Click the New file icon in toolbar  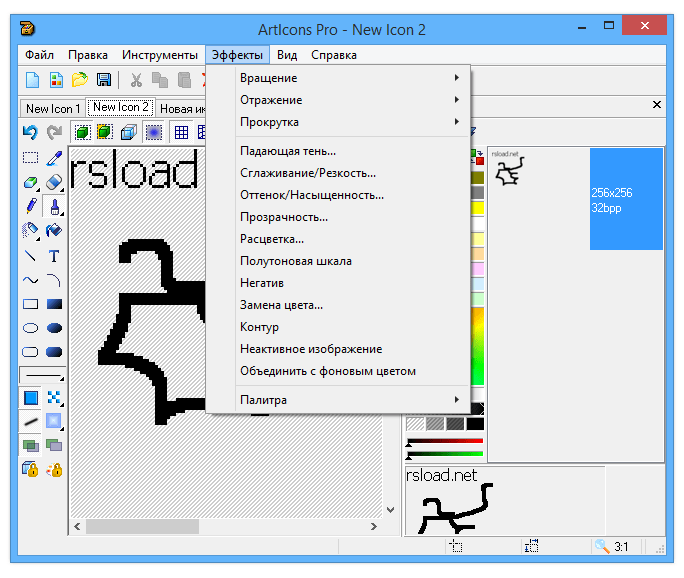[33, 80]
